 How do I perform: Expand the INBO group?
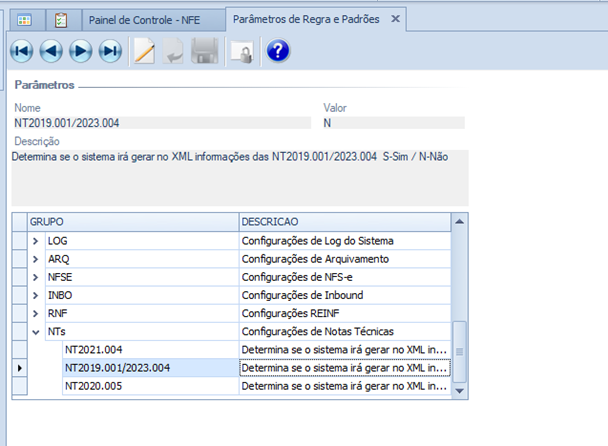coord(37,295)
